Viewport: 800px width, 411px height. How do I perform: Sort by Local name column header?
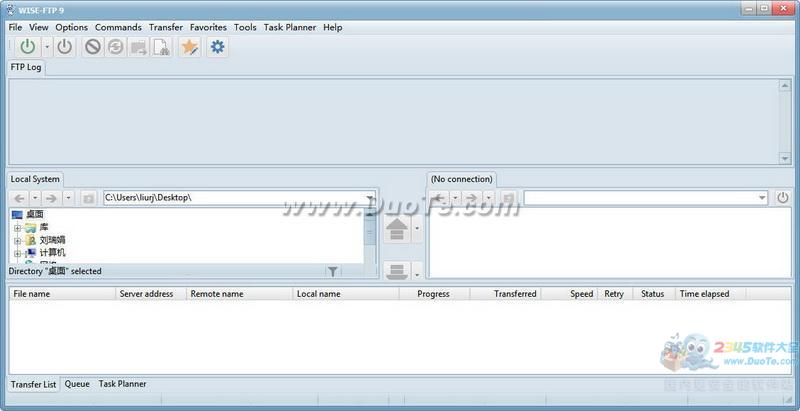(x=346, y=294)
